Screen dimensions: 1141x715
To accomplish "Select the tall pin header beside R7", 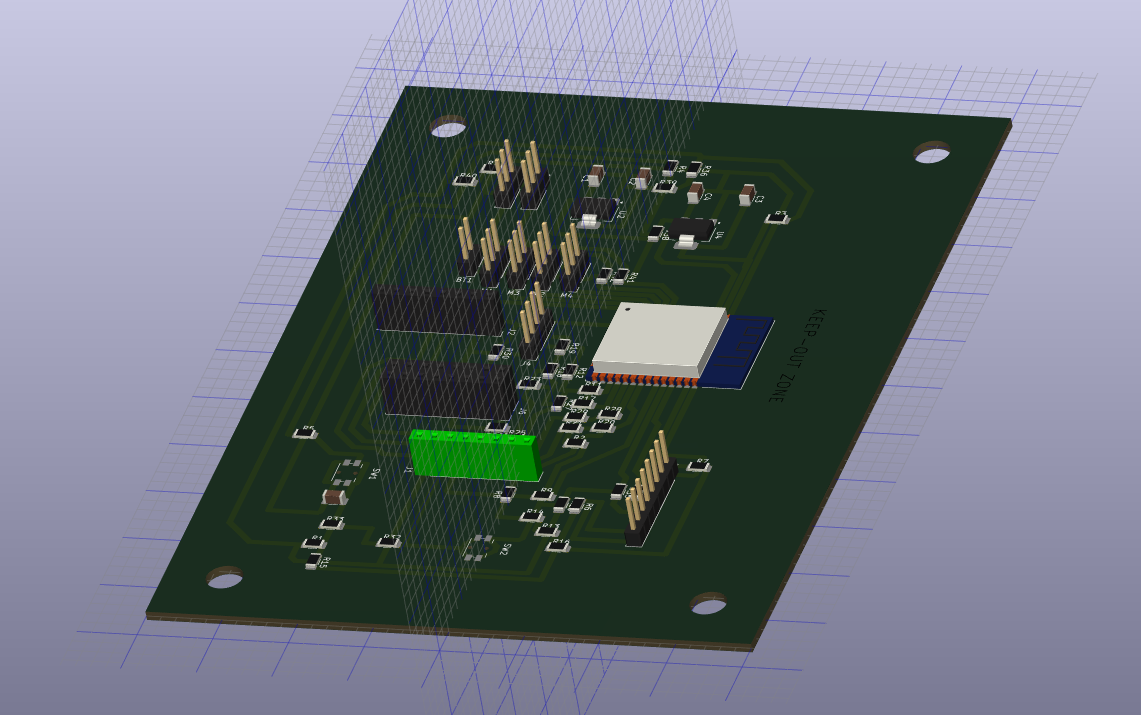I will 649,490.
